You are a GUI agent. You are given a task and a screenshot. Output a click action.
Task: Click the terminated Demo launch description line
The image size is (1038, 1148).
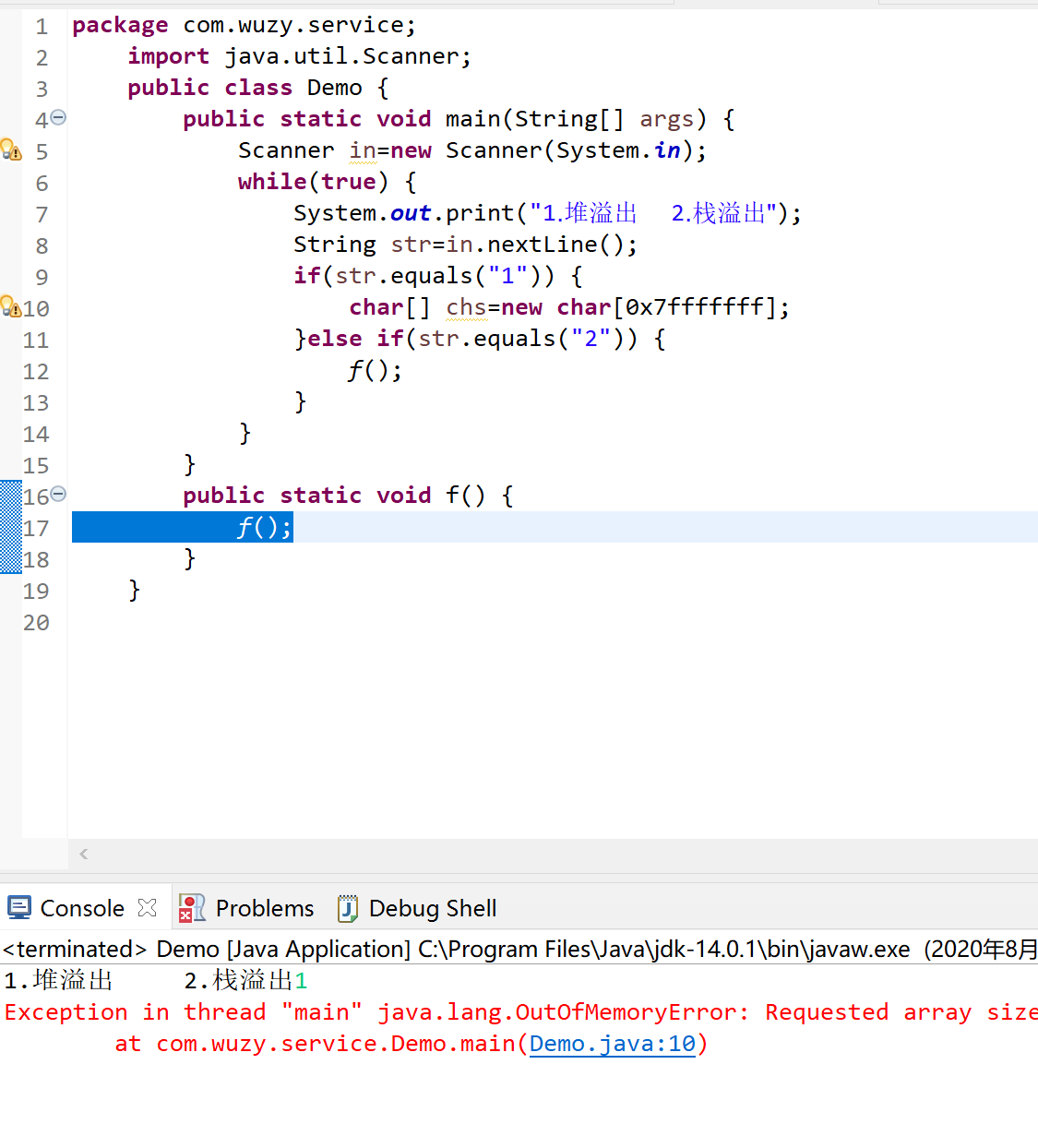[x=519, y=949]
